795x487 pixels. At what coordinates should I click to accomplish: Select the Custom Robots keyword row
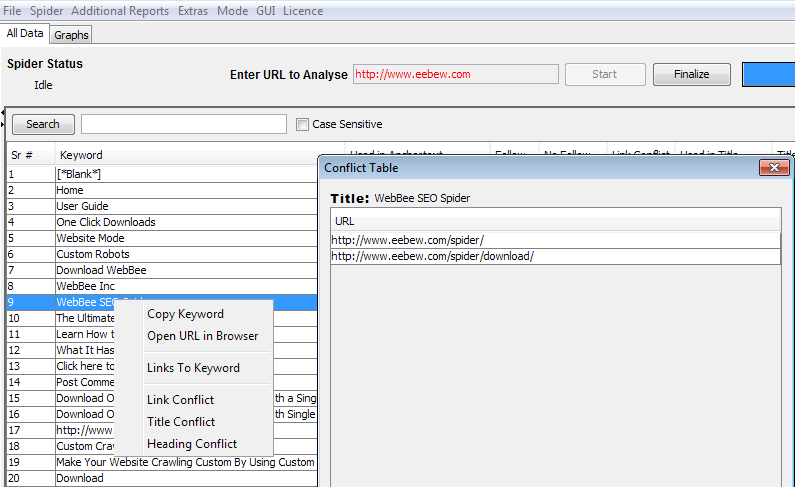[x=162, y=254]
